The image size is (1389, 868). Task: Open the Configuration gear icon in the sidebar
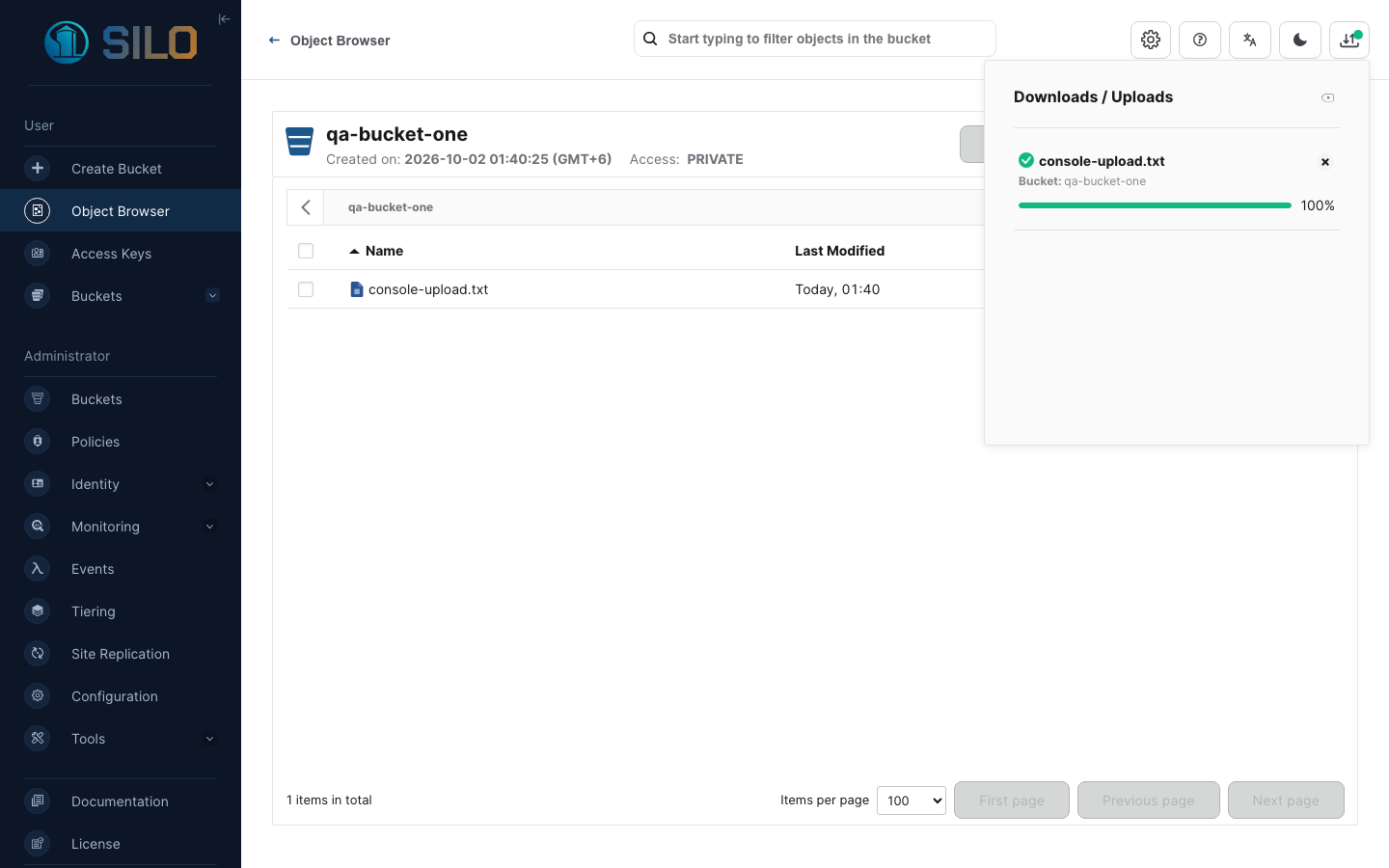click(x=38, y=695)
